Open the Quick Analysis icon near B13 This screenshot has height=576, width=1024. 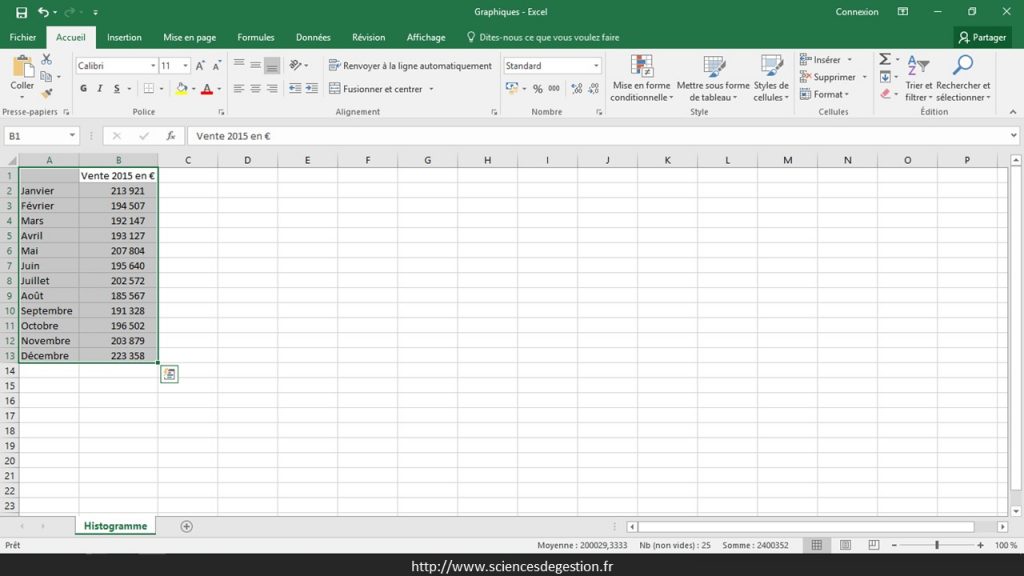[x=169, y=373]
